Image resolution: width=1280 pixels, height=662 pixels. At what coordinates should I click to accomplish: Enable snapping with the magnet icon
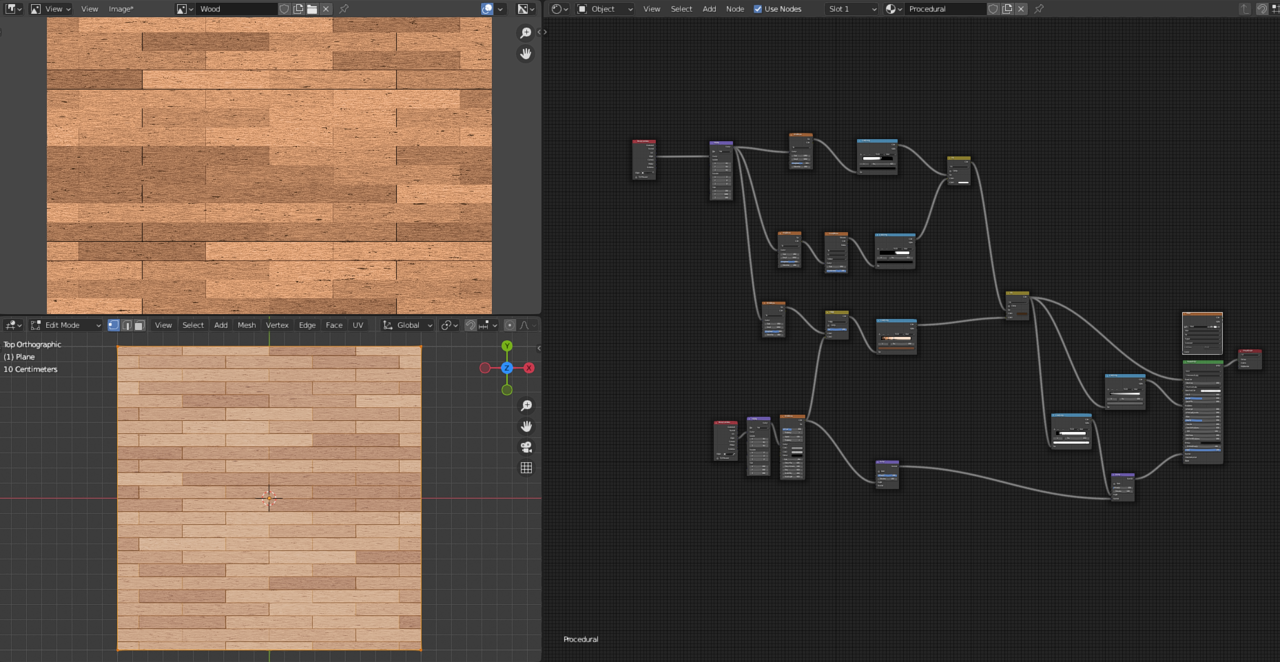[x=469, y=325]
